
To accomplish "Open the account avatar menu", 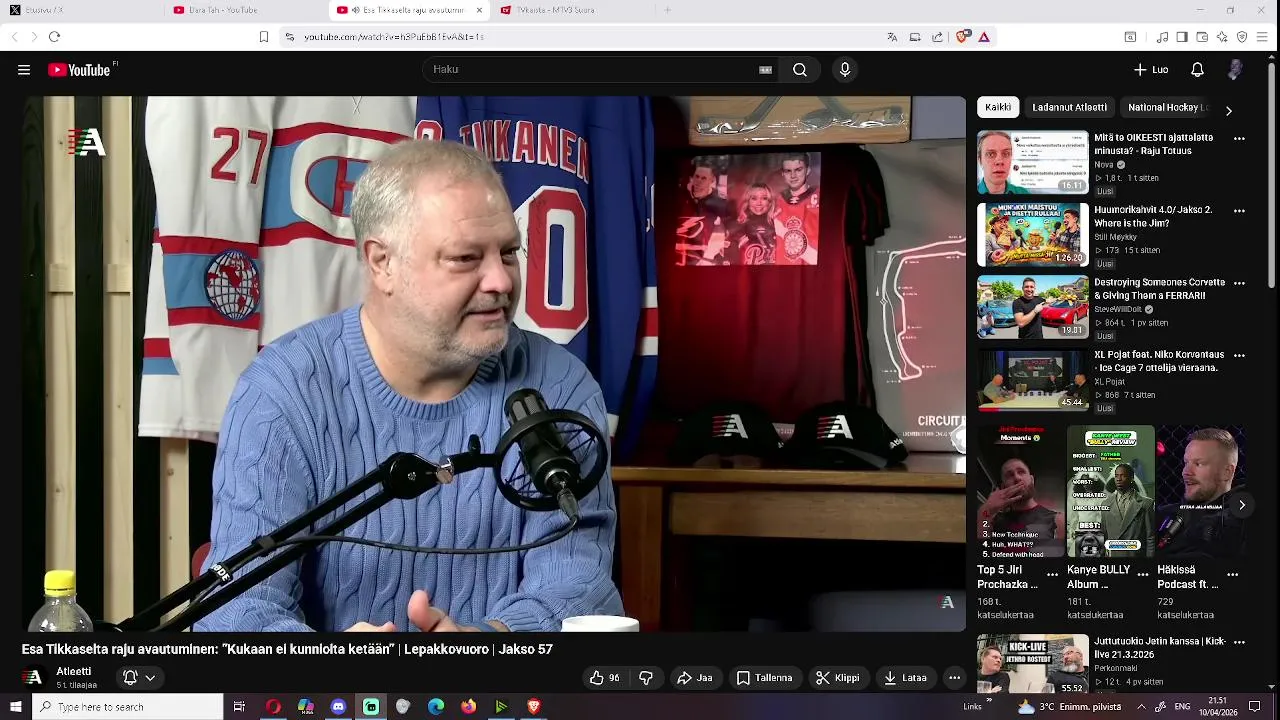I will [x=1235, y=70].
